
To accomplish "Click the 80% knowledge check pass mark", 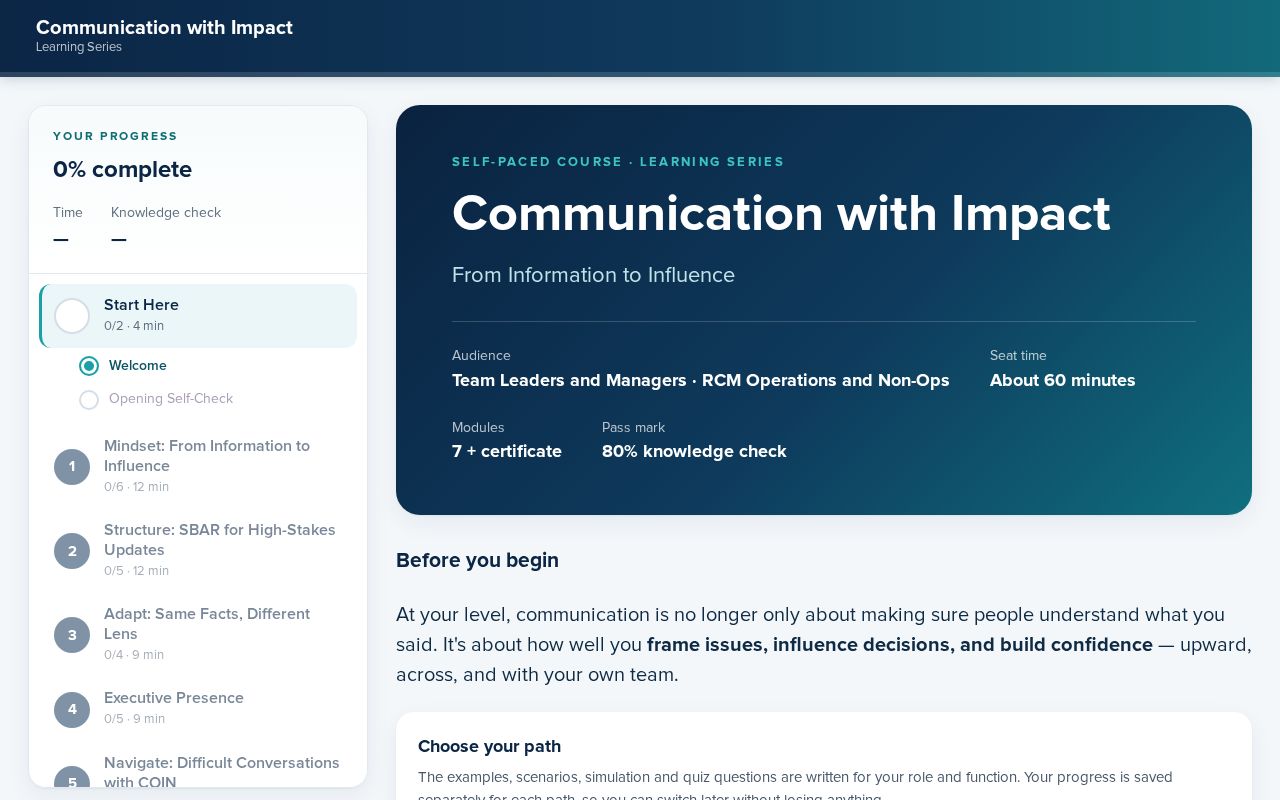I will pyautogui.click(x=694, y=451).
